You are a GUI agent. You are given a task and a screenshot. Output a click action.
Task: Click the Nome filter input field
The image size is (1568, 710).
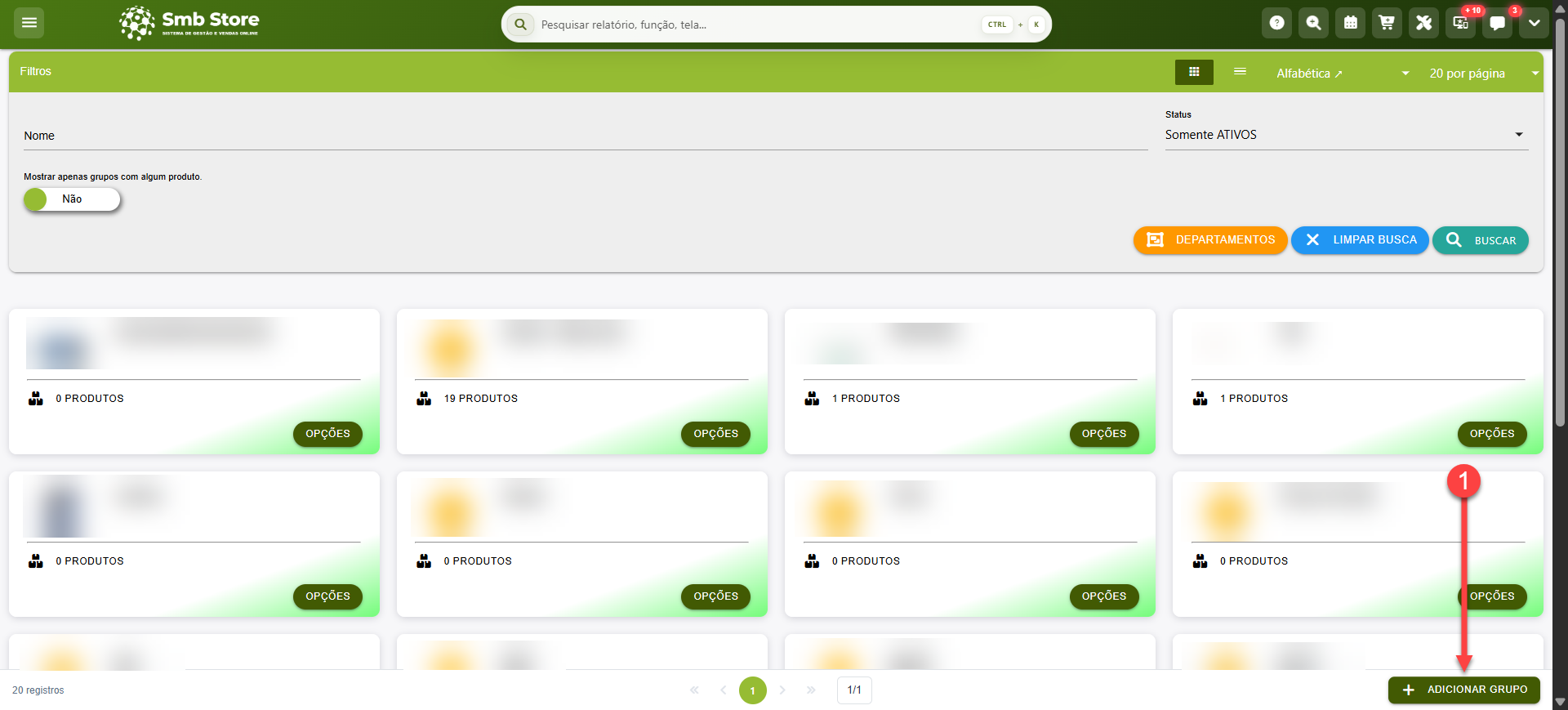pos(586,136)
